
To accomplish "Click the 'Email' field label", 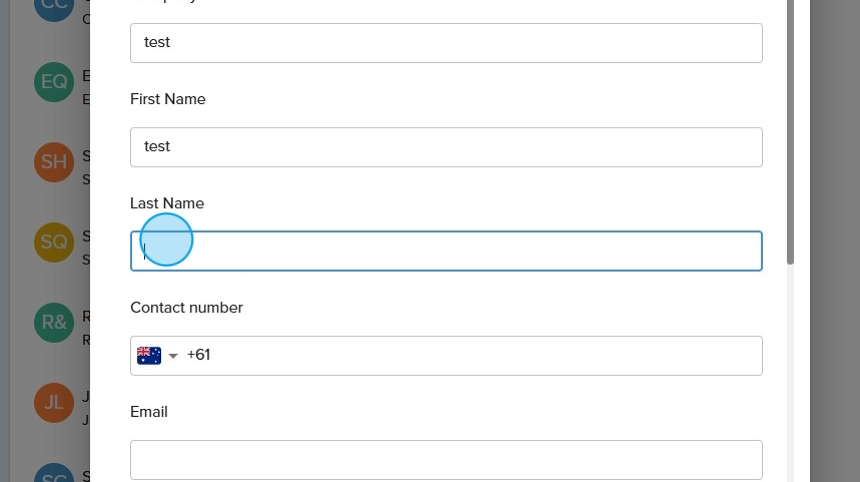I will point(149,411).
